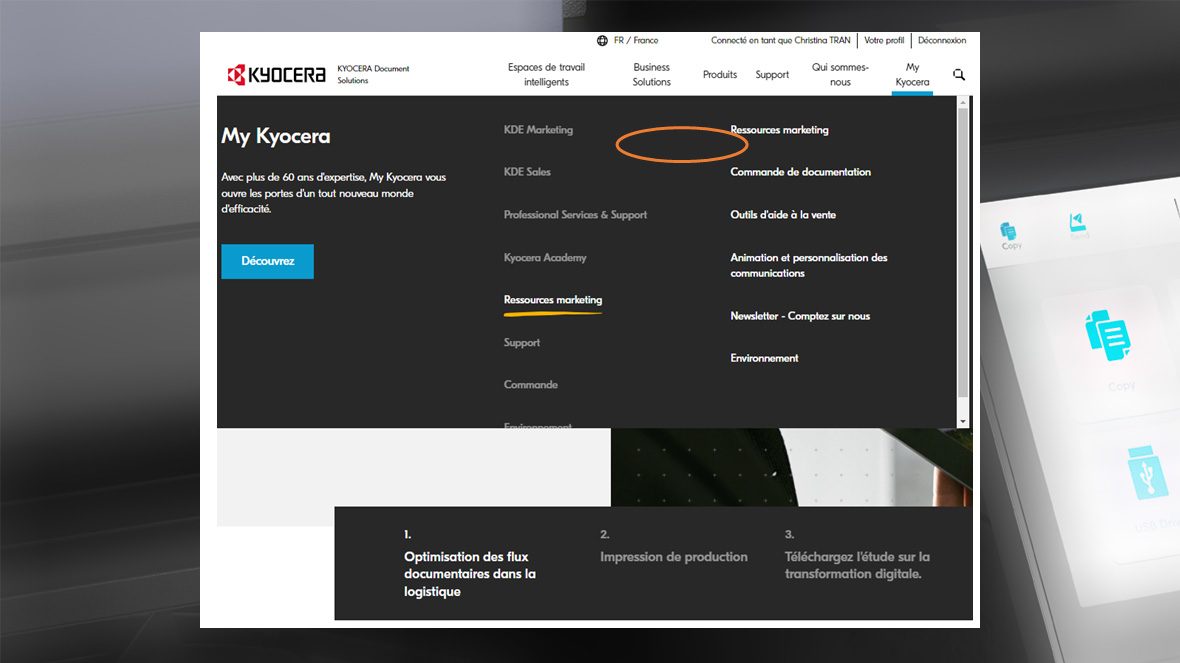Select KDE Sales submenu item
1180x663 pixels.
[527, 172]
